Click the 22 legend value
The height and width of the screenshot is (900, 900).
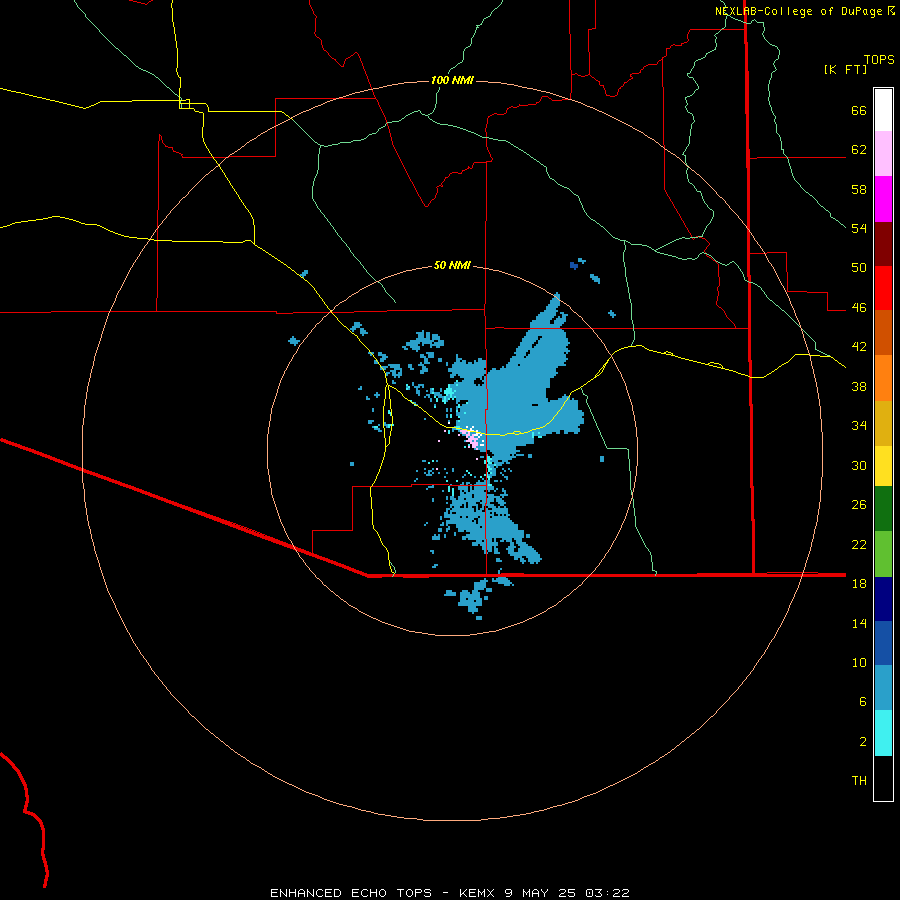point(859,544)
